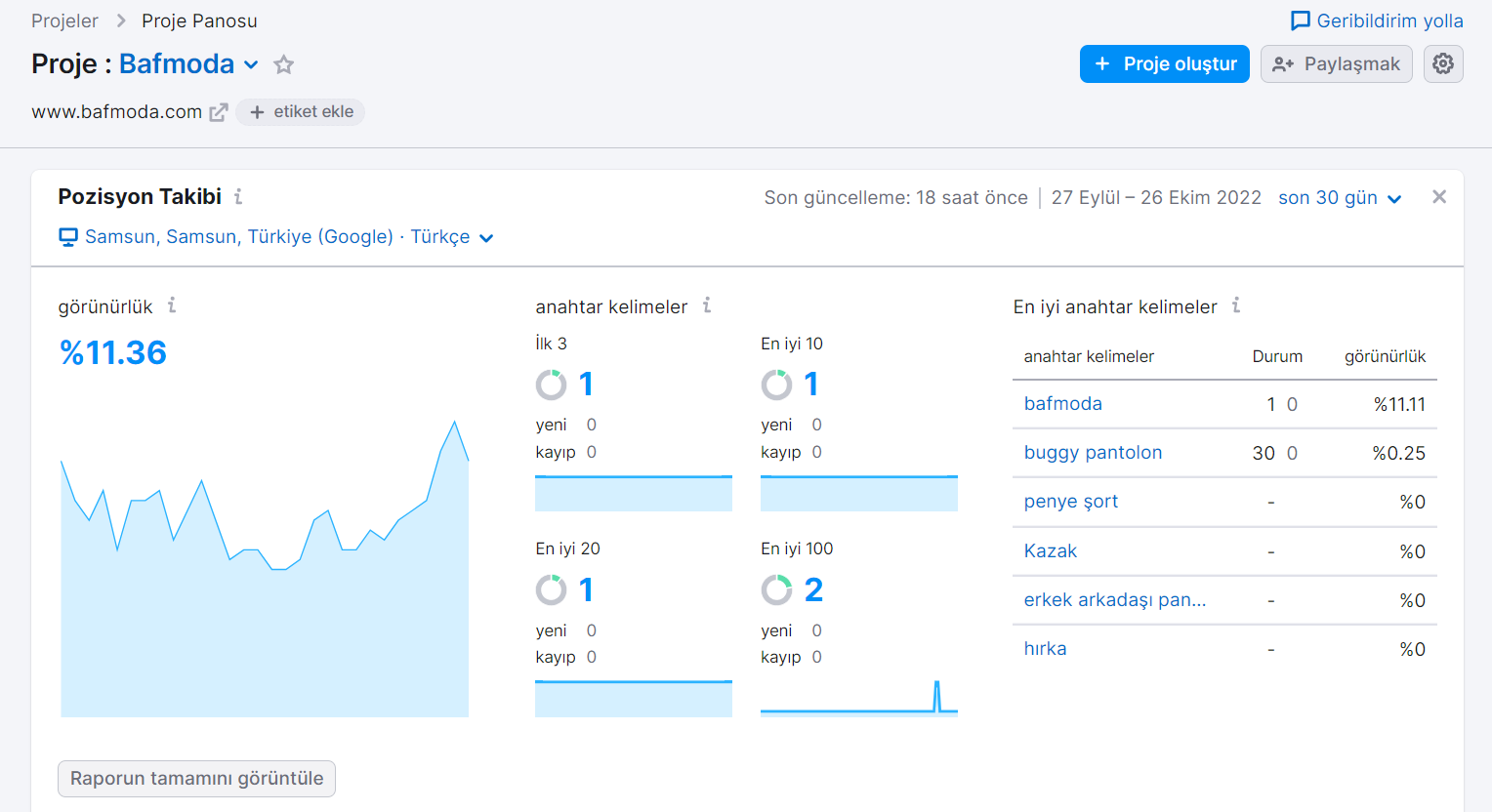The height and width of the screenshot is (812, 1492).
Task: Click the visibility trend area chart
Action: click(265, 569)
